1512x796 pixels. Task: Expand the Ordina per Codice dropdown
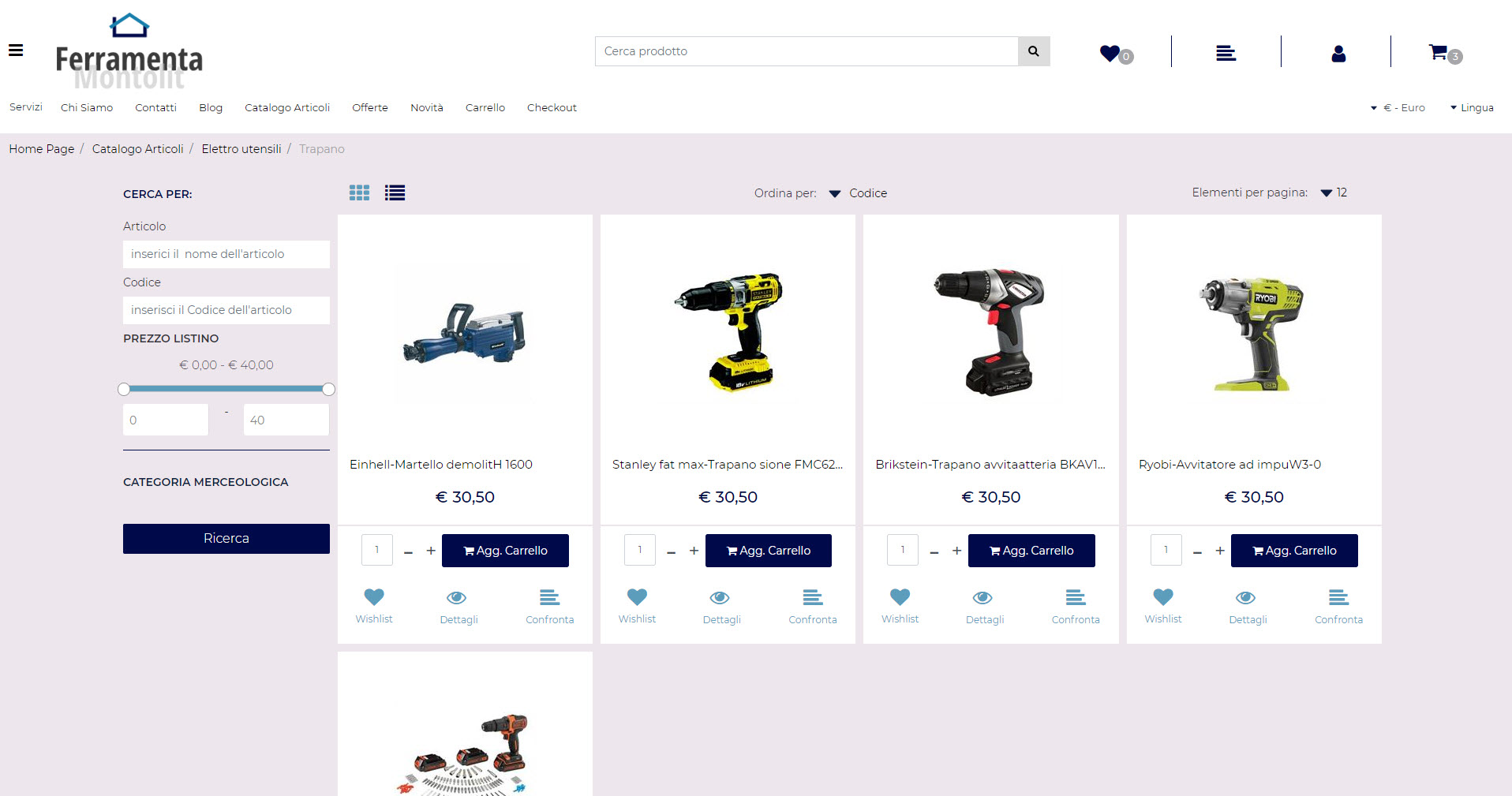(x=859, y=193)
